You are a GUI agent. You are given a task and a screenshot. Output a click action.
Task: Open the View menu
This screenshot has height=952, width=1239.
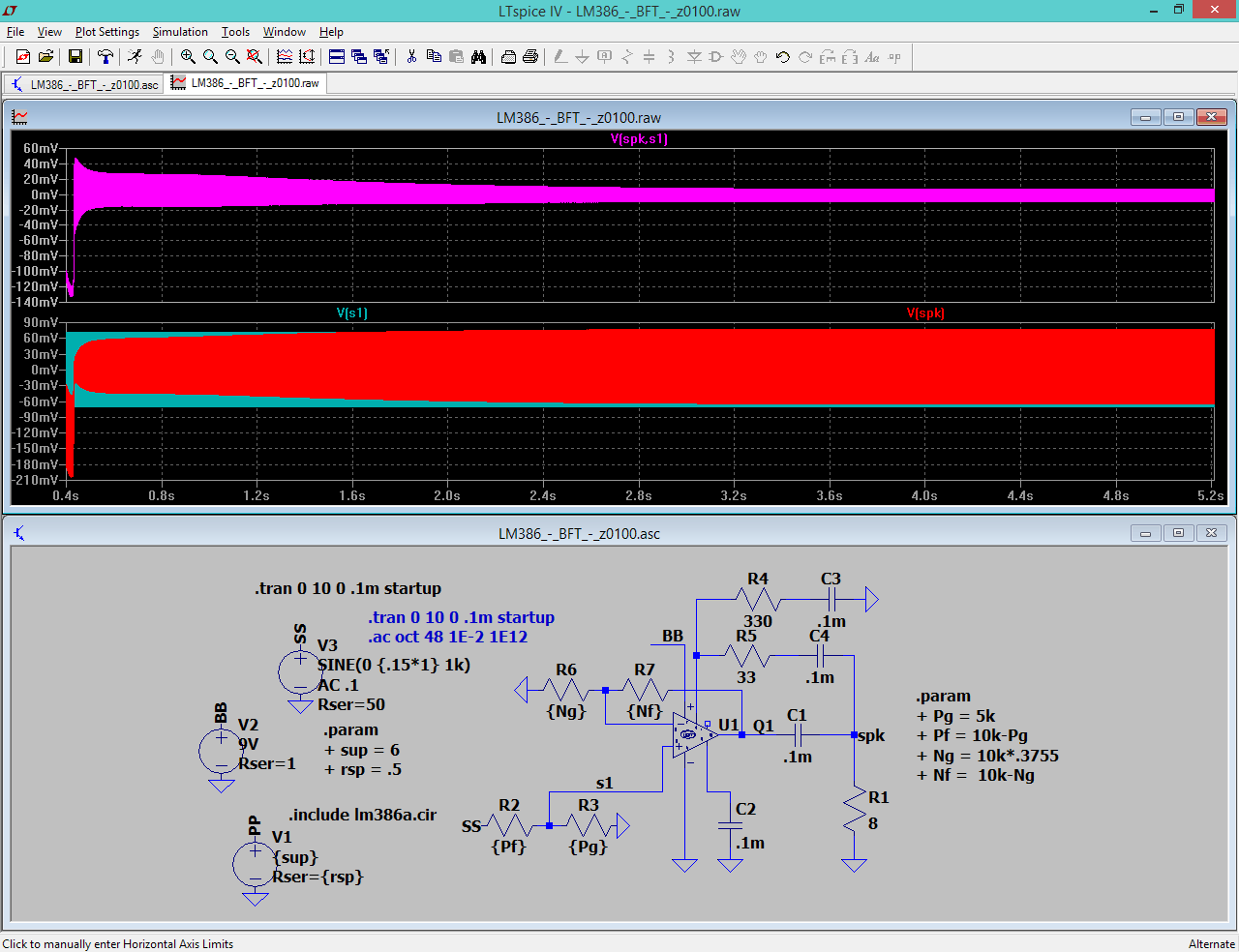49,32
